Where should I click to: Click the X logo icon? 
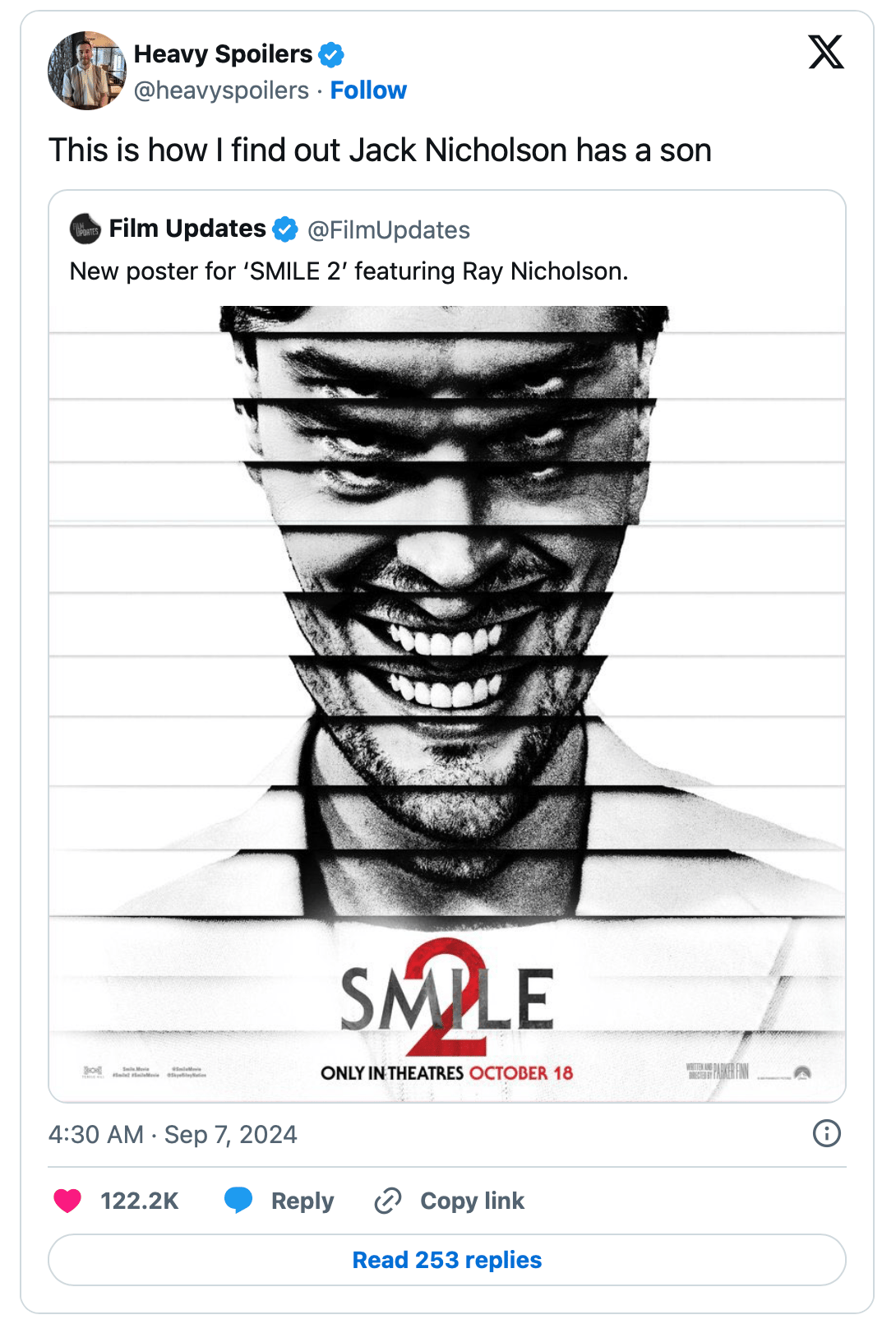826,52
